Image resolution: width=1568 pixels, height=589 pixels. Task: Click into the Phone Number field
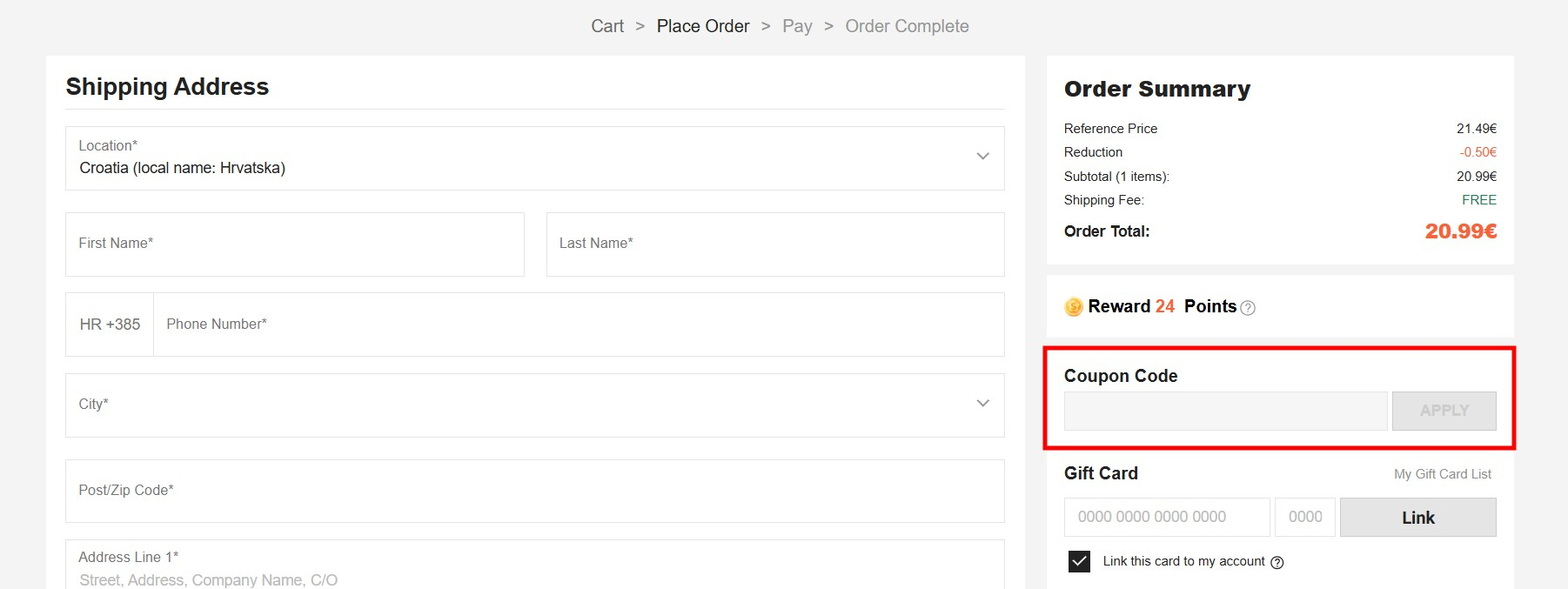(x=579, y=325)
